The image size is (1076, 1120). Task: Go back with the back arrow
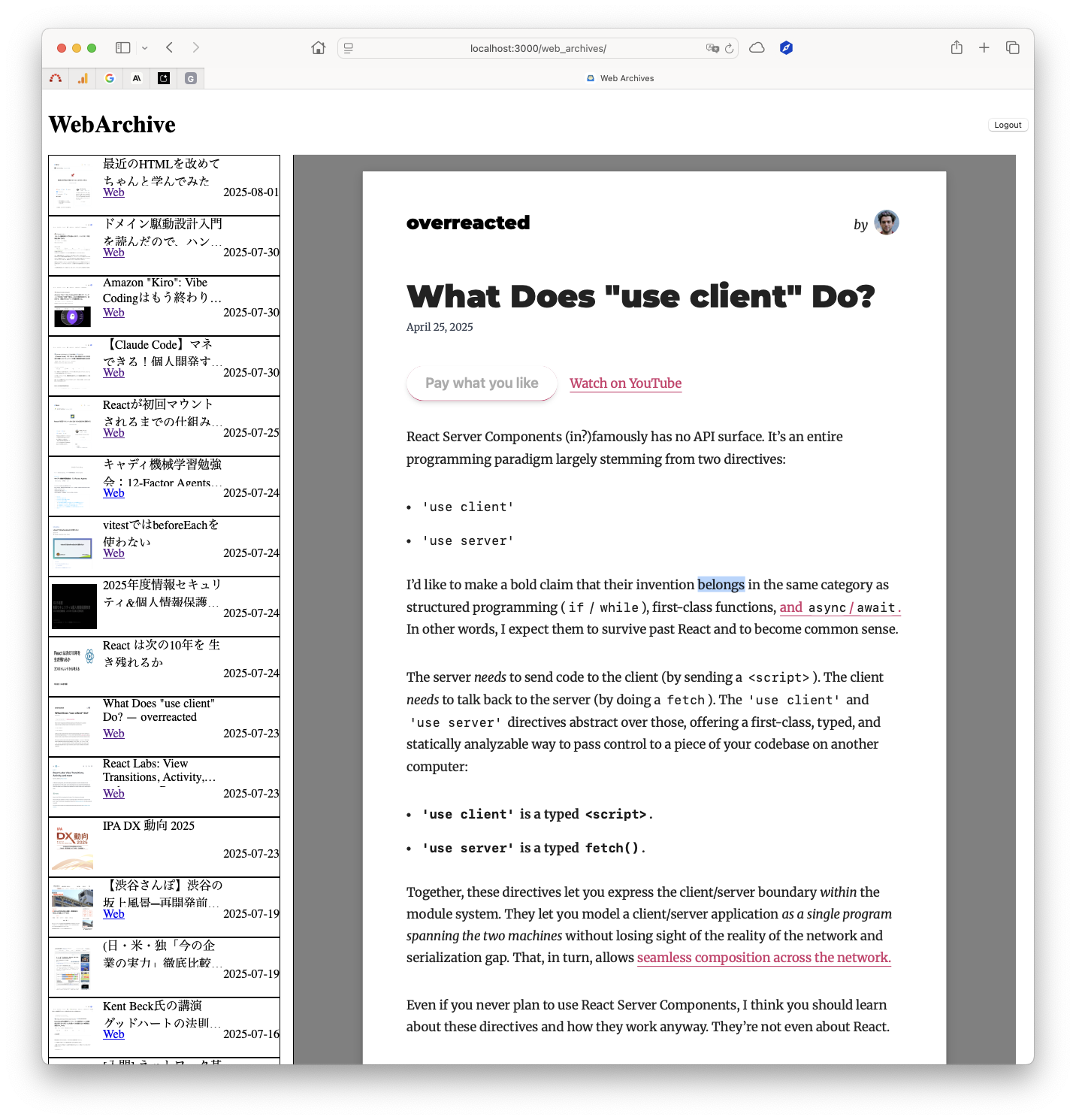click(170, 47)
